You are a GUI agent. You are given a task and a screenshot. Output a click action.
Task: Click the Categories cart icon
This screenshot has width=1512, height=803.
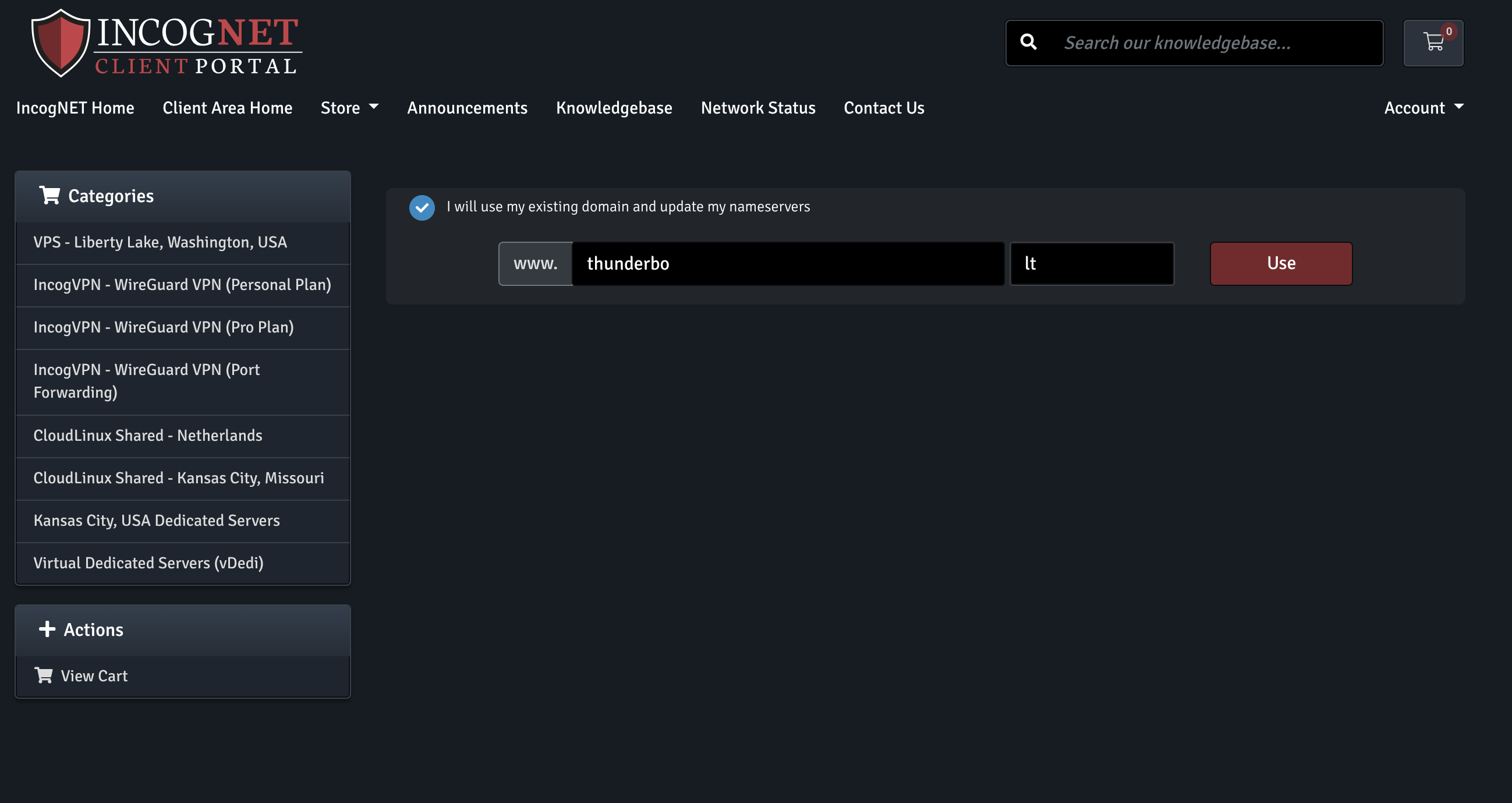point(49,196)
